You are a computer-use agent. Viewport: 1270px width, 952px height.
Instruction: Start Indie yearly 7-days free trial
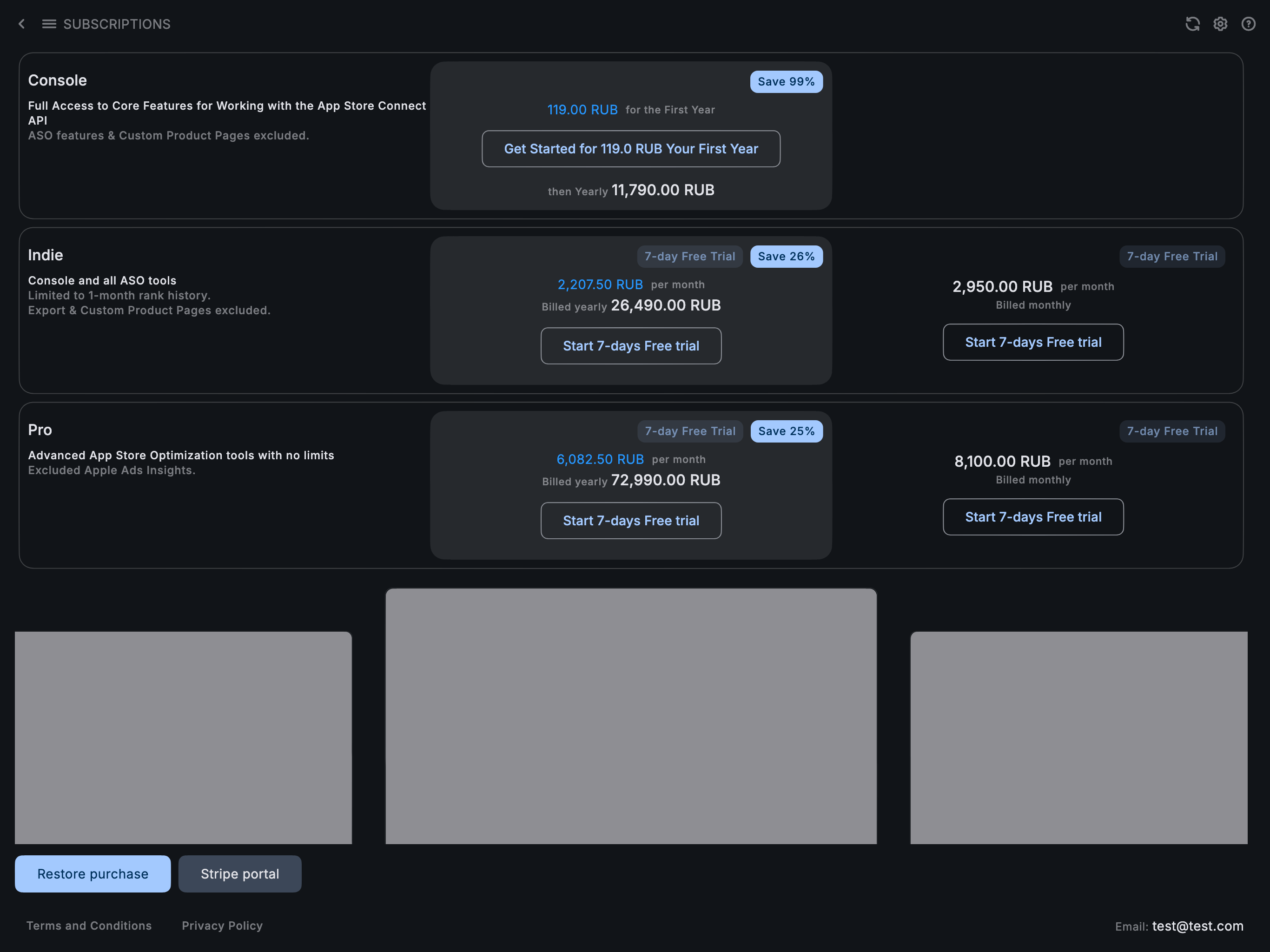click(630, 346)
